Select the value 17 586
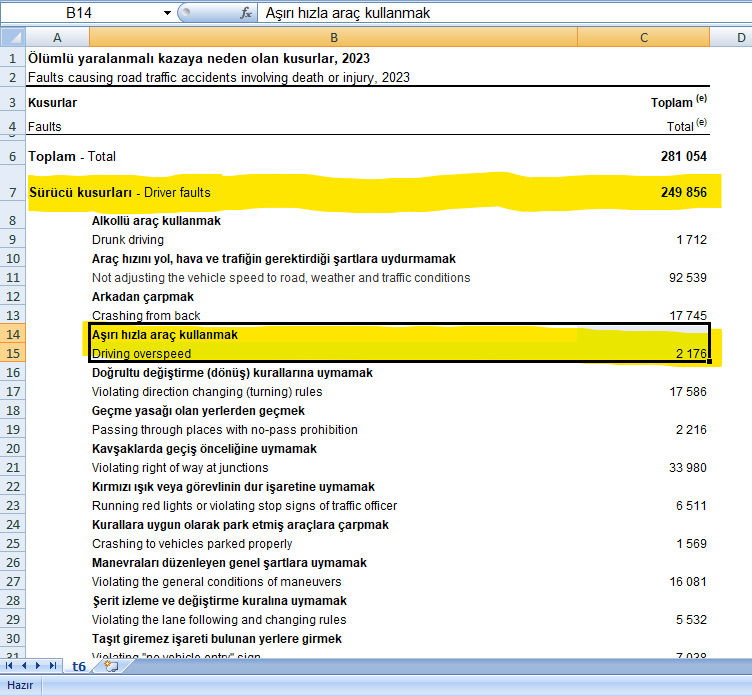This screenshot has height=696, width=752. tap(687, 391)
